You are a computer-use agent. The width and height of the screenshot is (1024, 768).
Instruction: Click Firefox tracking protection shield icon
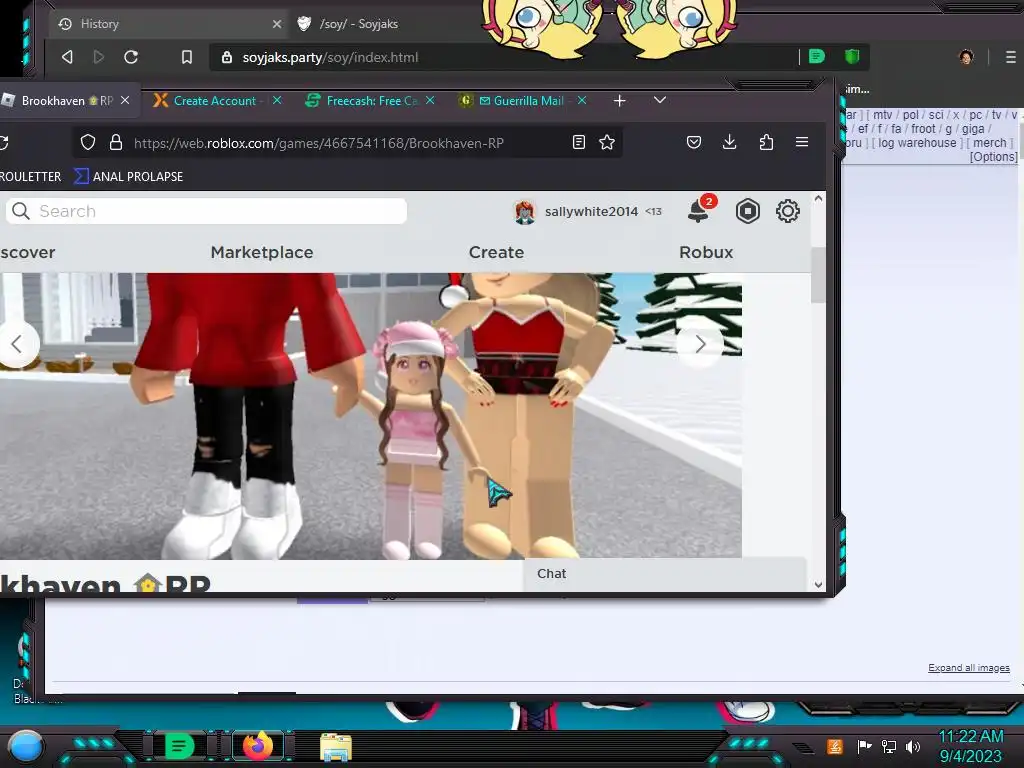click(x=88, y=142)
